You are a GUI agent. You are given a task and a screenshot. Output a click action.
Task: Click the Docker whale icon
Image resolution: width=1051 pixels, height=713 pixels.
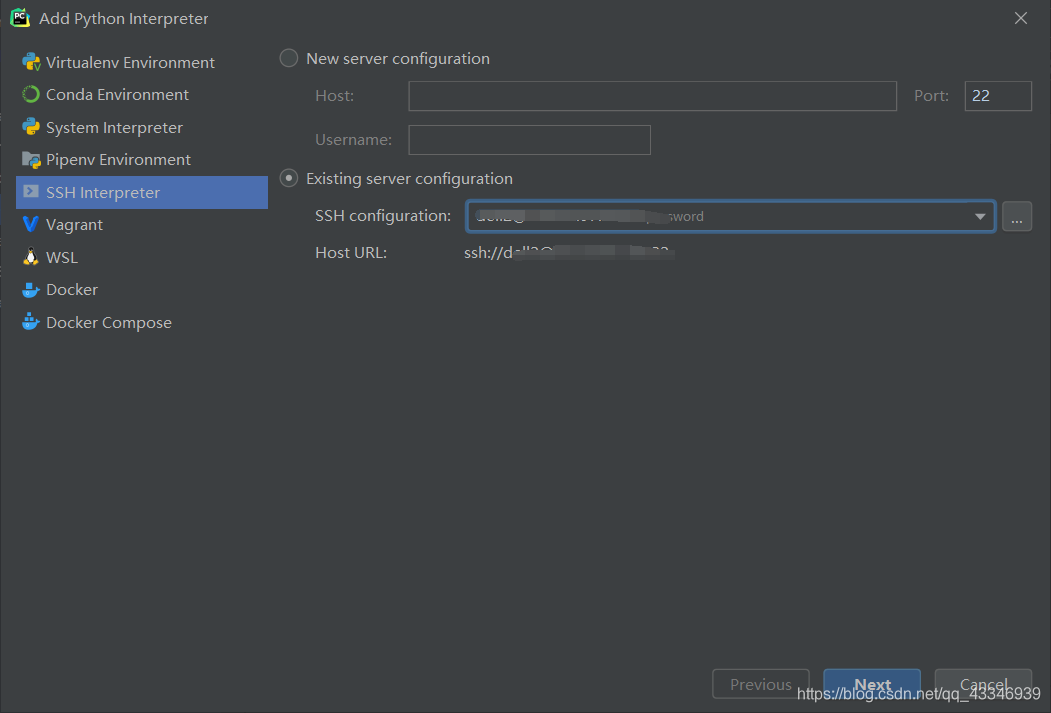31,289
